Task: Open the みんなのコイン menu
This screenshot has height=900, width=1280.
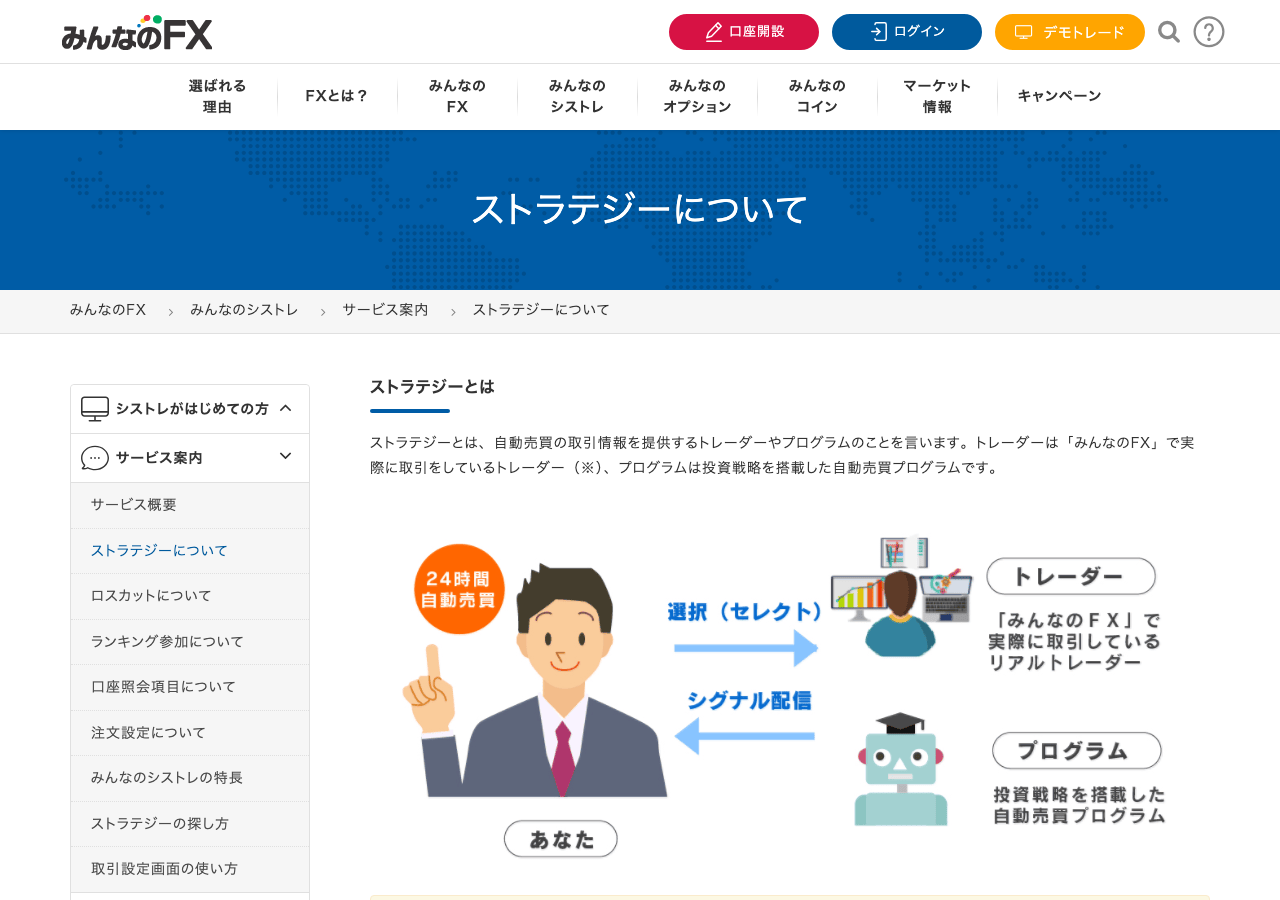Action: coord(817,96)
